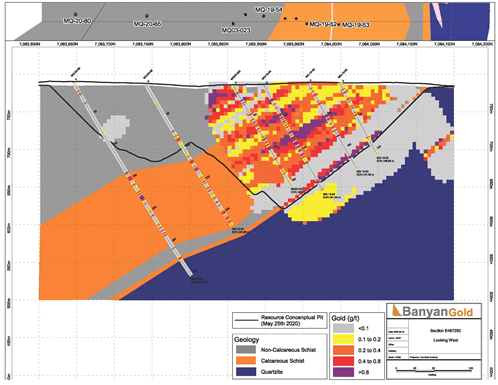
Task: Click the Calcareous Schist geology swatch
Action: point(246,361)
